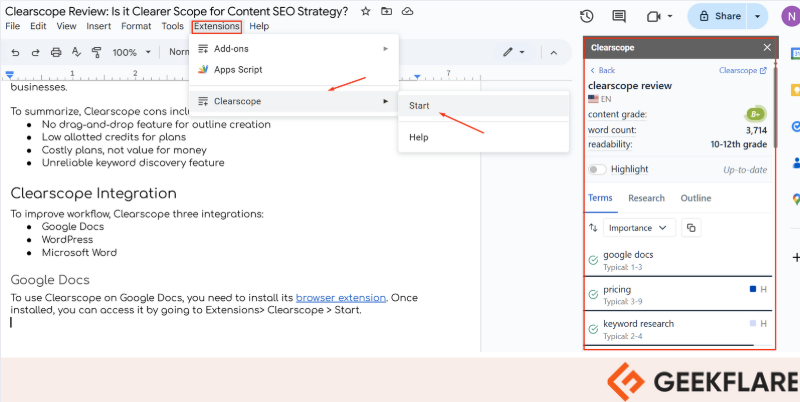
Task: Click the plus add-ons icon
Action: (795, 257)
